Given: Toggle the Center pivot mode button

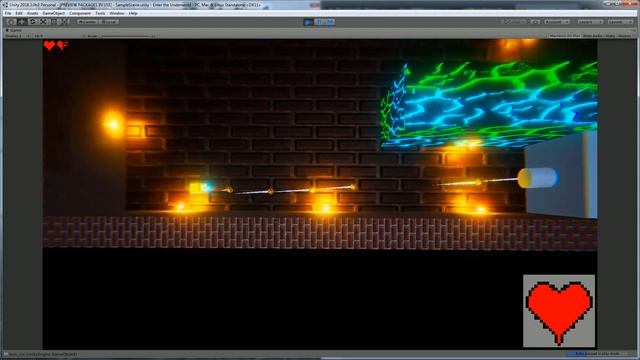Looking at the screenshot, I should click(x=87, y=22).
